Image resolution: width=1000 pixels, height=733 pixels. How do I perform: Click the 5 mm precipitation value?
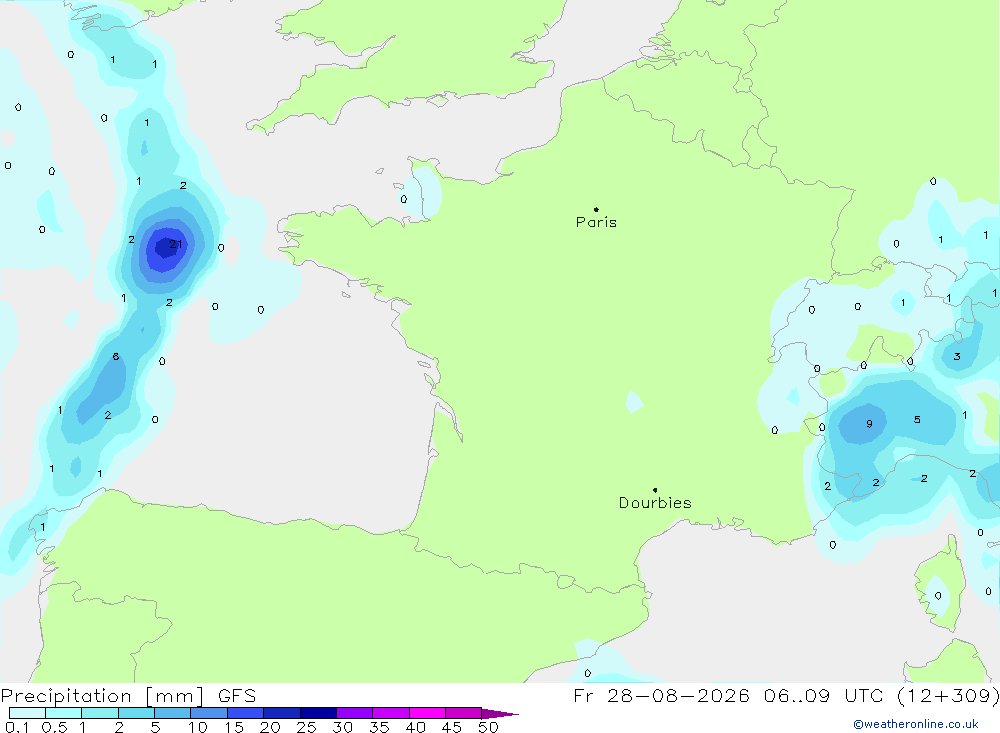(x=917, y=419)
